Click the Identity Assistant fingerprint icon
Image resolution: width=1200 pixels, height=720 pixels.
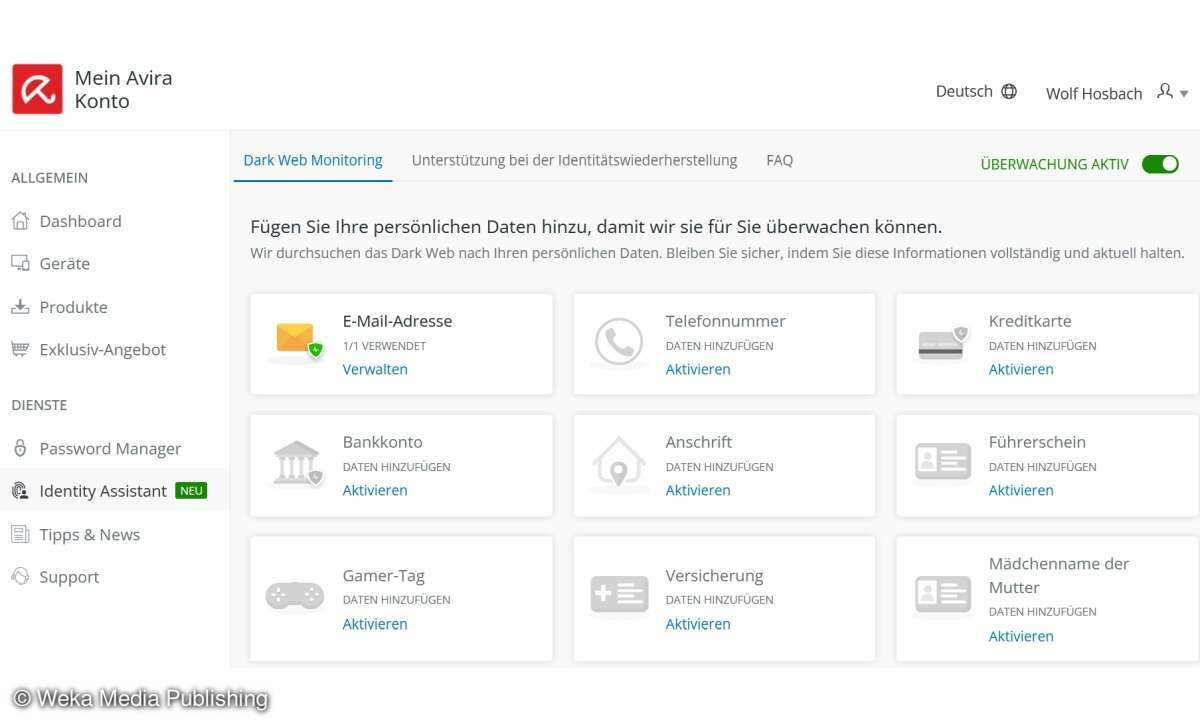pos(20,491)
